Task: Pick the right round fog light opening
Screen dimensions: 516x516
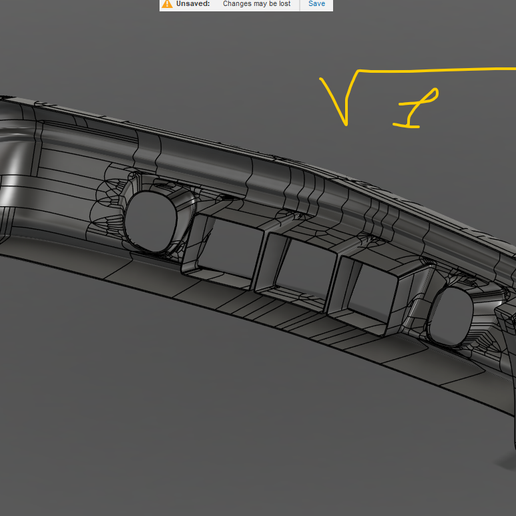Action: click(451, 317)
